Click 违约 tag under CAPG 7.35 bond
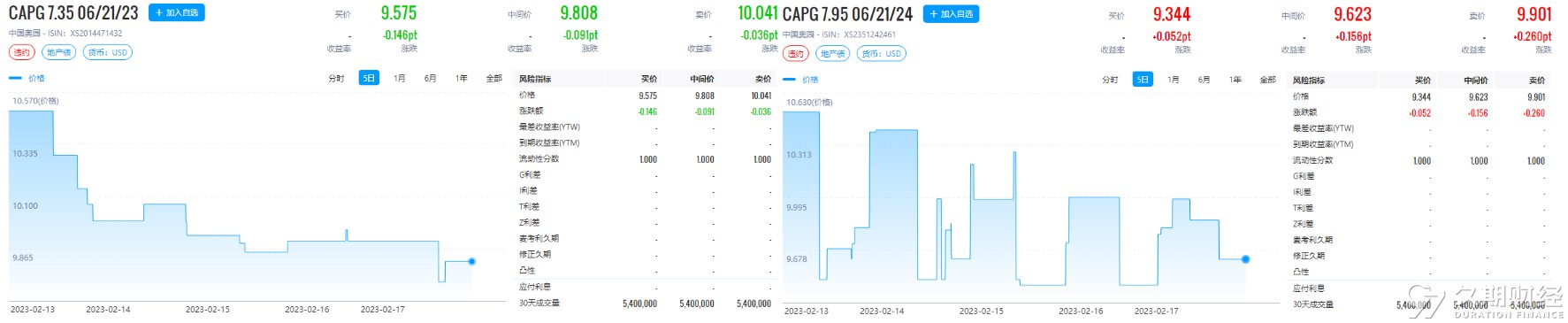 (x=22, y=52)
